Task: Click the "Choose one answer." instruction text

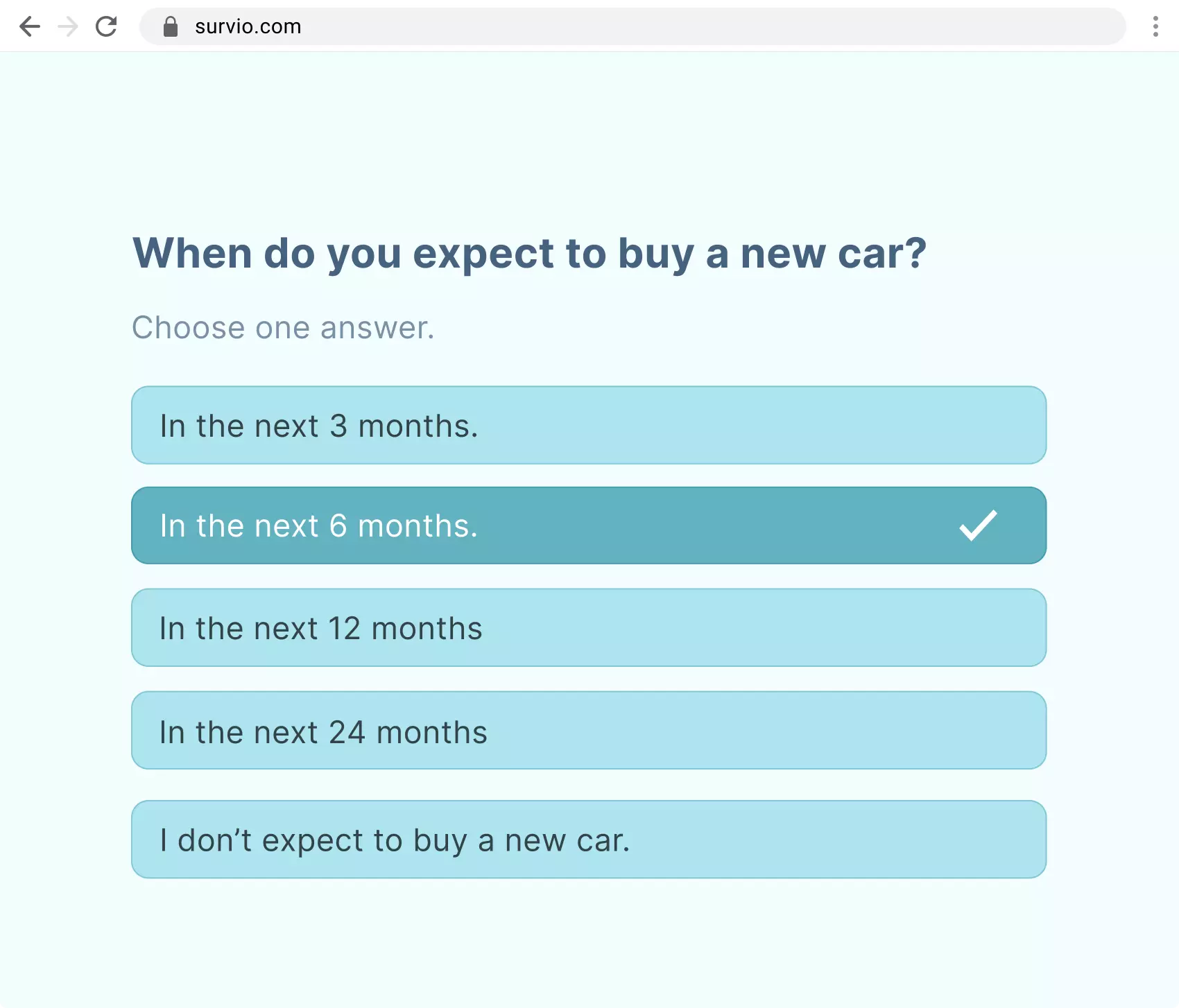Action: pyautogui.click(x=283, y=327)
